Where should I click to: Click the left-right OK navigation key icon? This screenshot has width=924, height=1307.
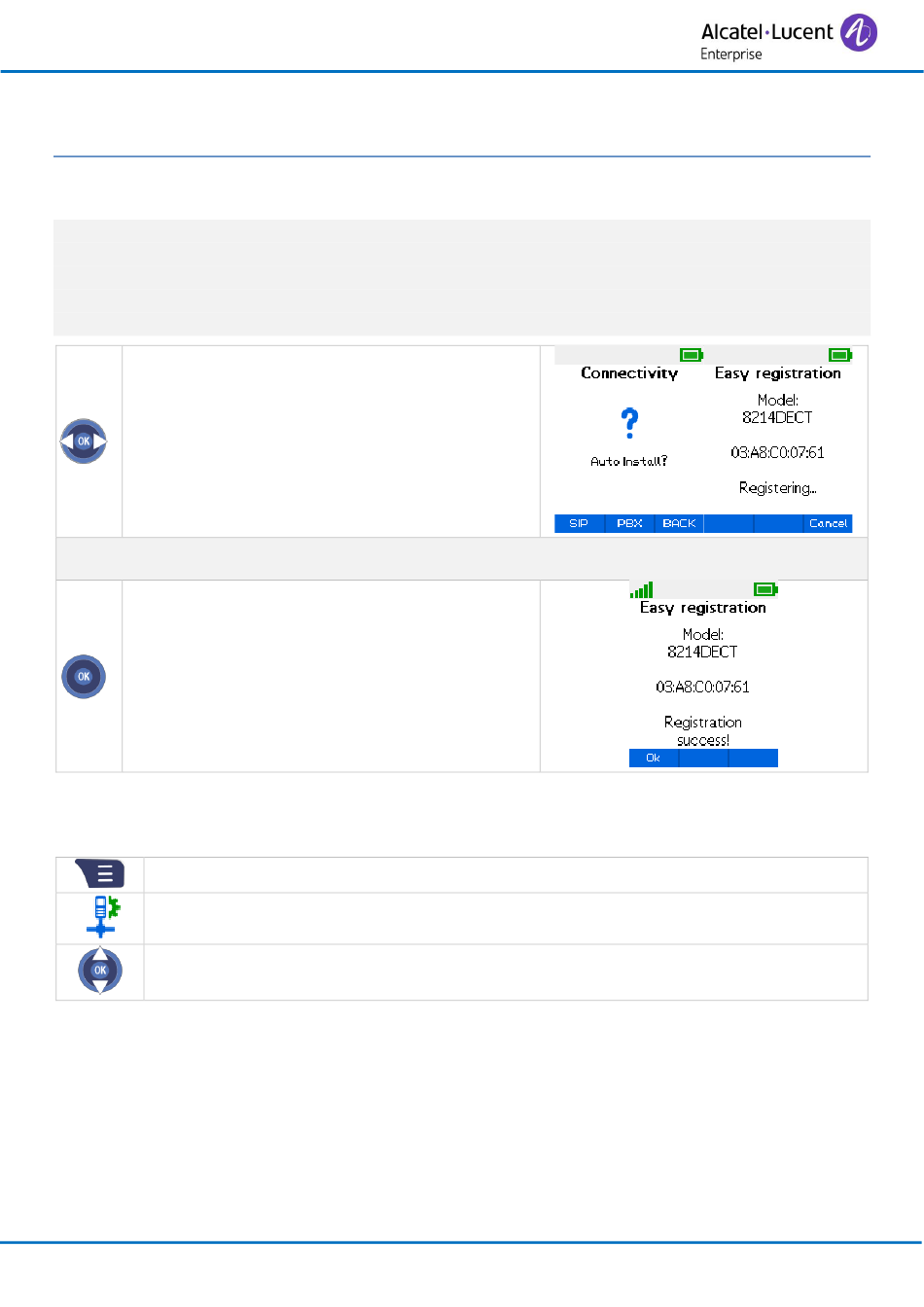(84, 442)
